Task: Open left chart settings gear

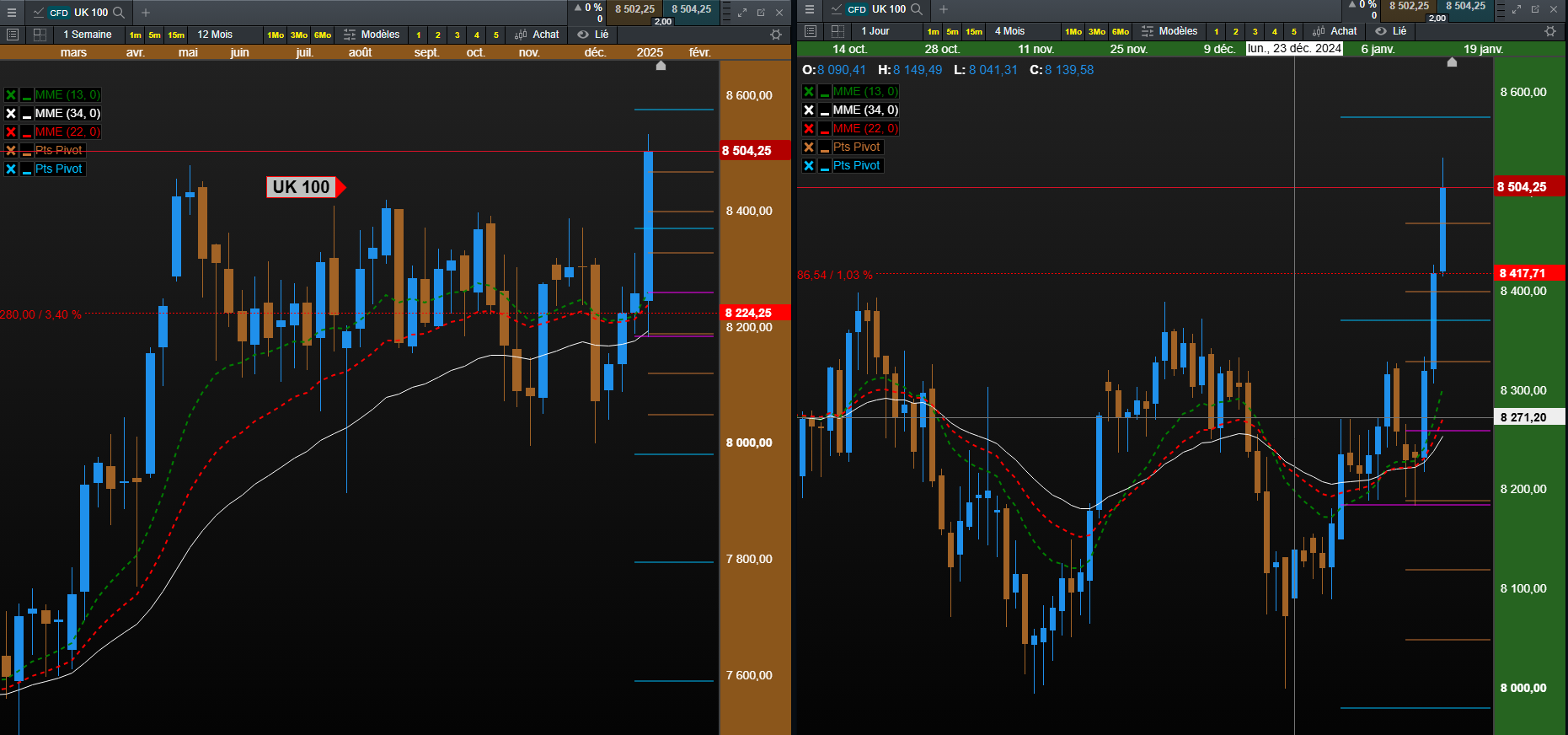Action: (776, 35)
